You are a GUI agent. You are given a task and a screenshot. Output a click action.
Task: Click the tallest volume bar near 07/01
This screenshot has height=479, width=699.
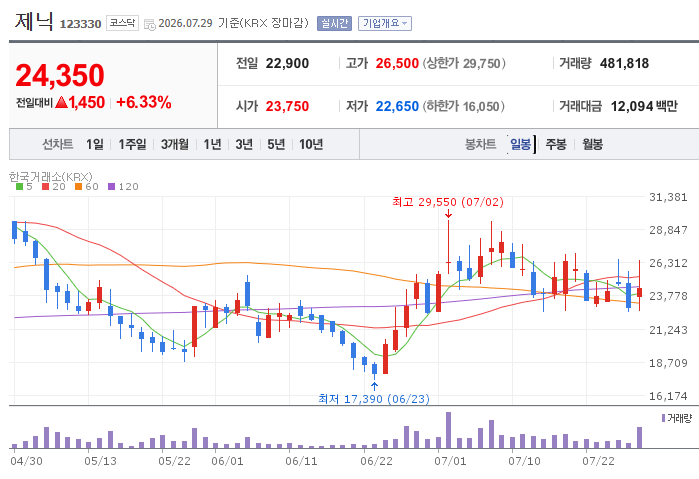click(448, 430)
